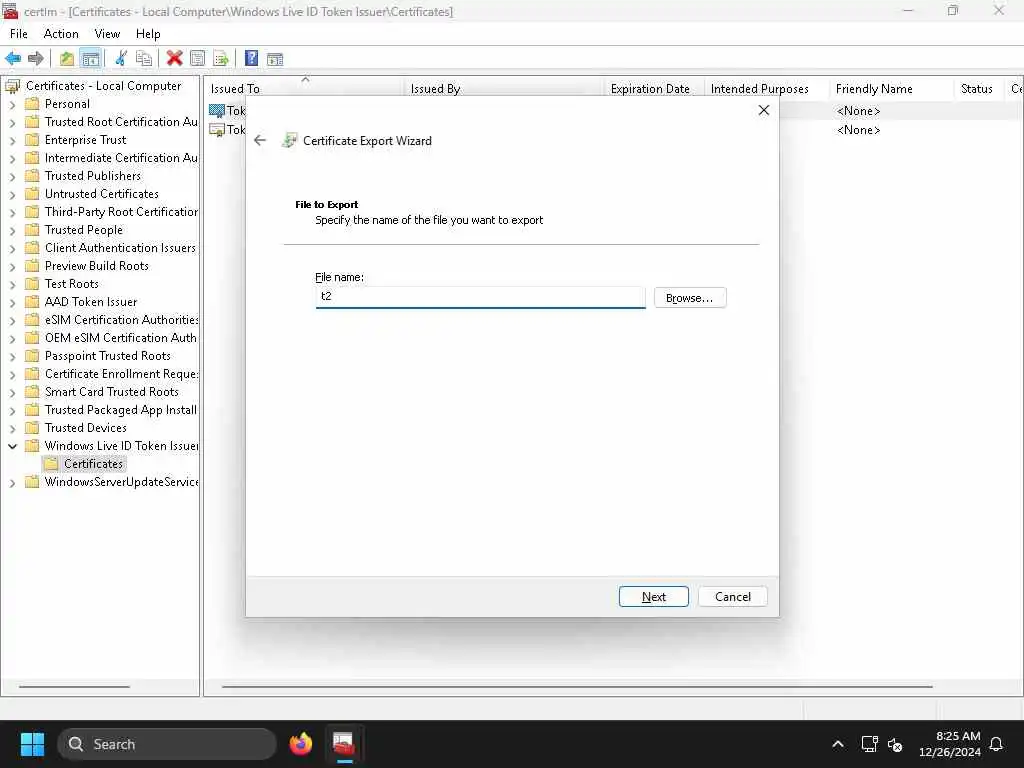Select the Passpoint Trusted Roots folder
Image resolution: width=1024 pixels, height=768 pixels.
coord(108,356)
